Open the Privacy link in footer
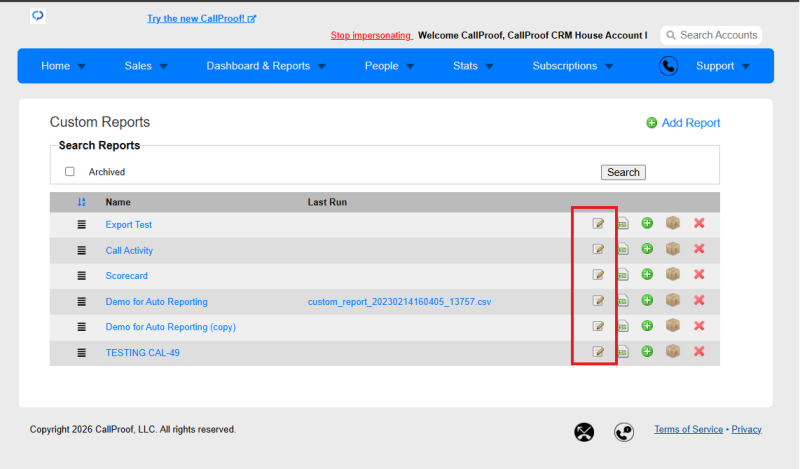 [746, 429]
